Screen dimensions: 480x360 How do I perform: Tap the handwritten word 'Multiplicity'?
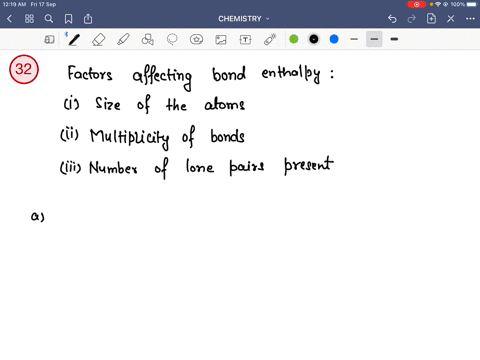[129, 138]
